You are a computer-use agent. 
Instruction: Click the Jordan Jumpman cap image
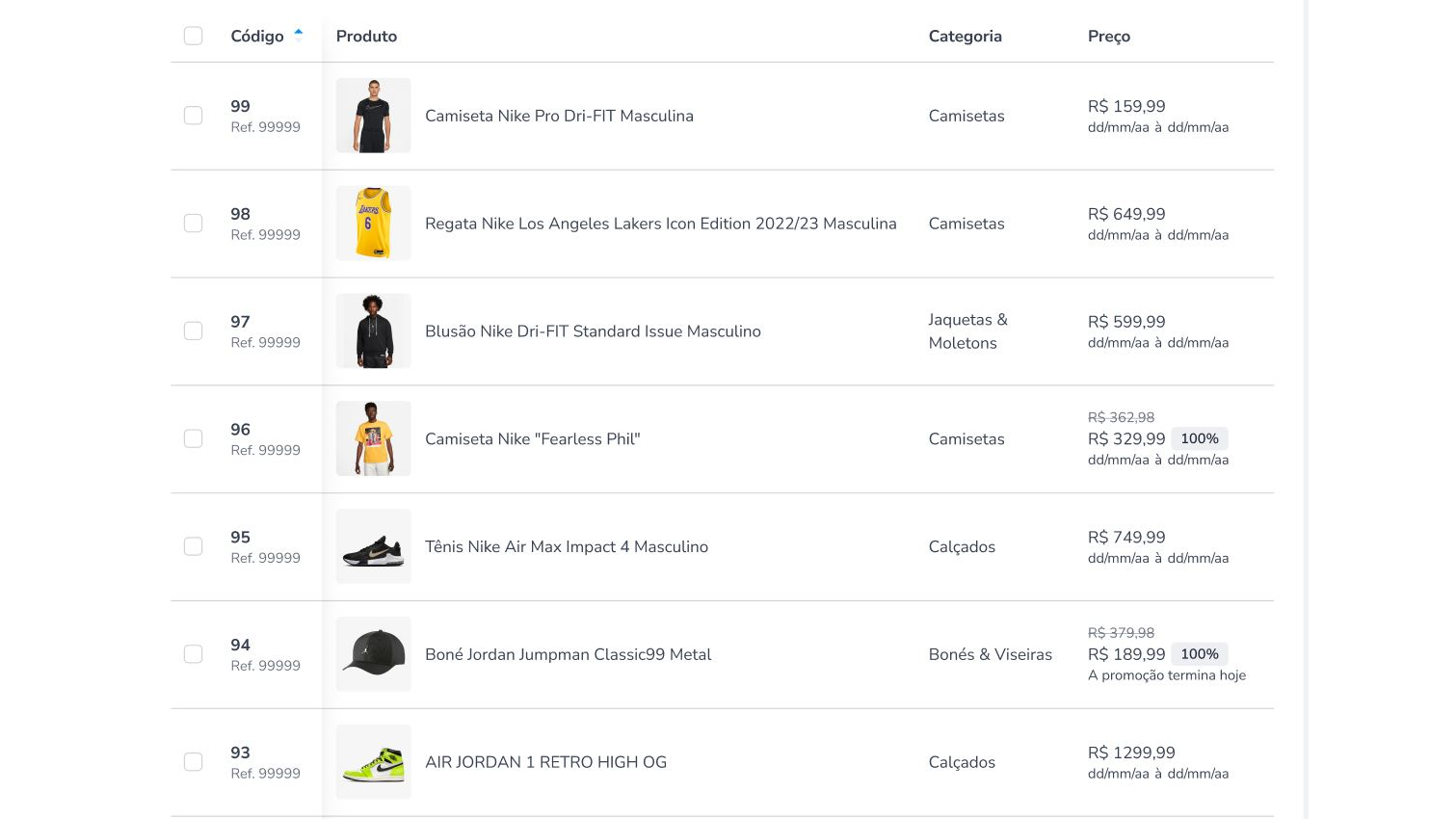[373, 655]
